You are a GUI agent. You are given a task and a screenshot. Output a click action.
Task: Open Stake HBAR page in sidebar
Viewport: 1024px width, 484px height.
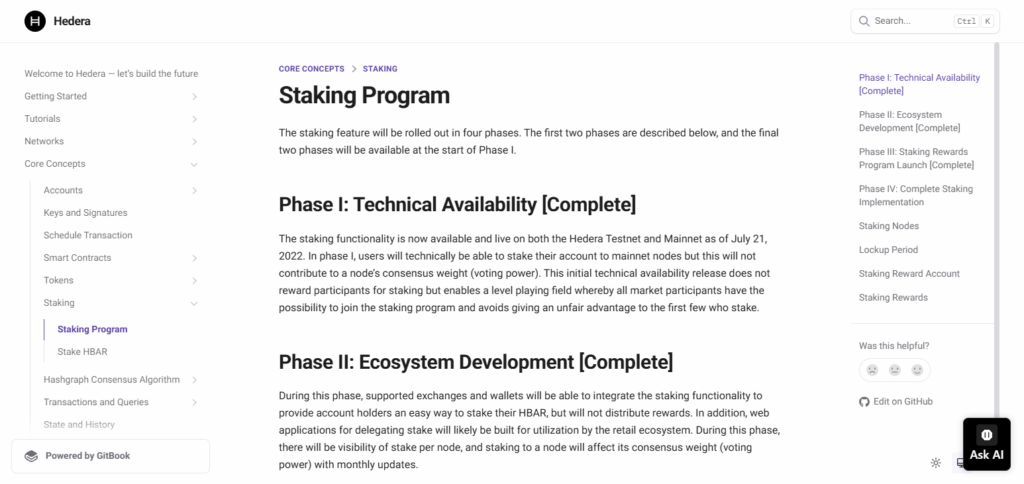(83, 351)
